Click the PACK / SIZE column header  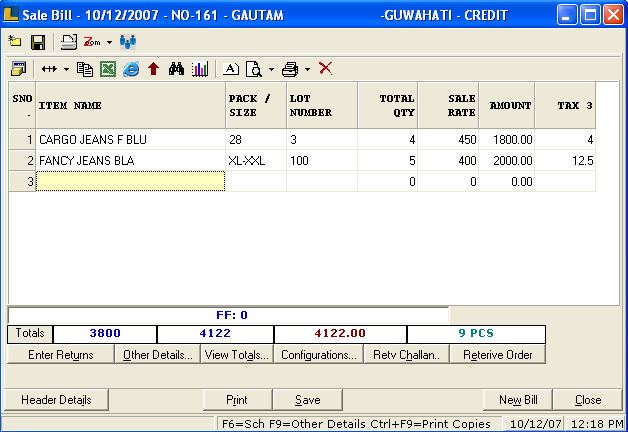click(256, 106)
